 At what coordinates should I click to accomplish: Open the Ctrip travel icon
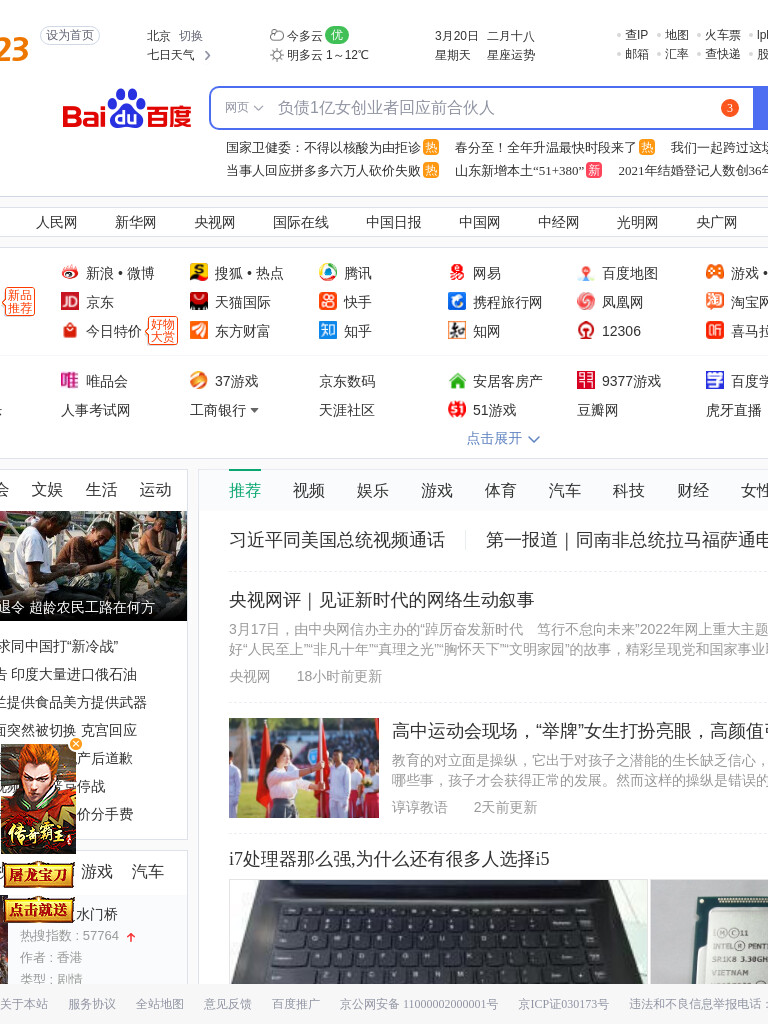pyautogui.click(x=457, y=301)
